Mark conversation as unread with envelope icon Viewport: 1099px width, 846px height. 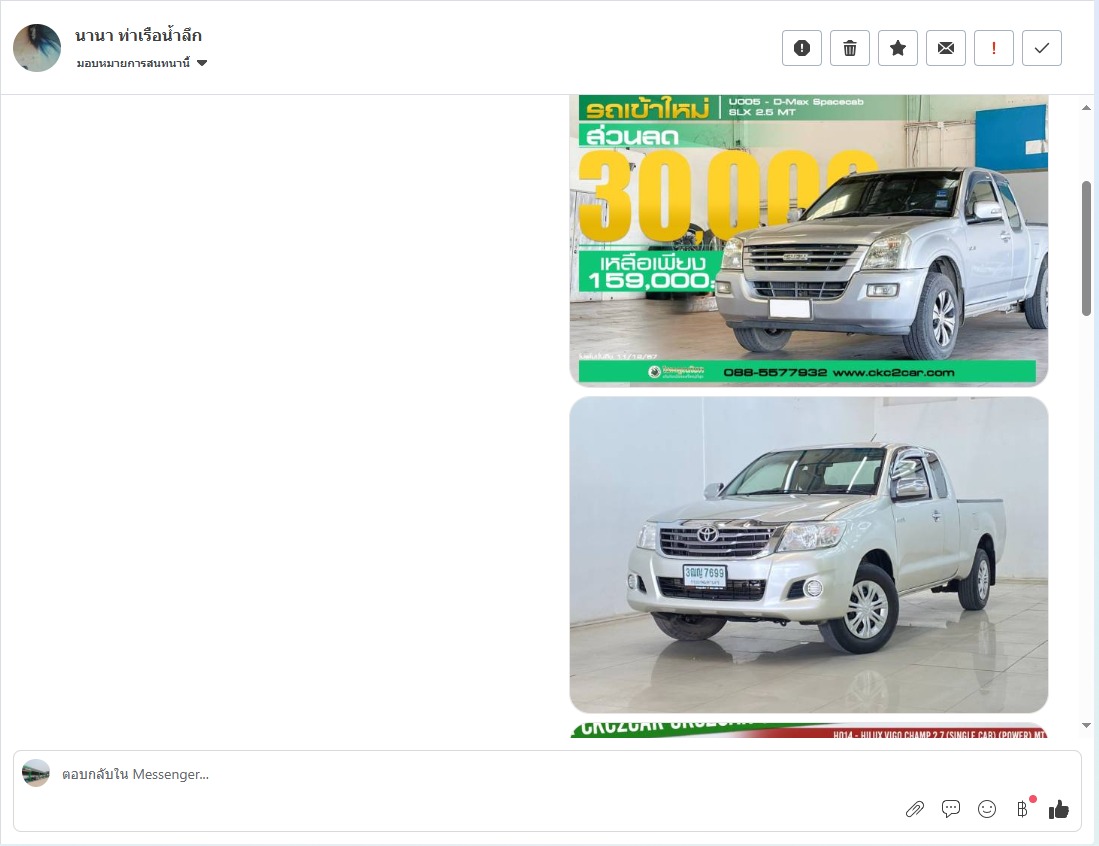click(x=946, y=48)
